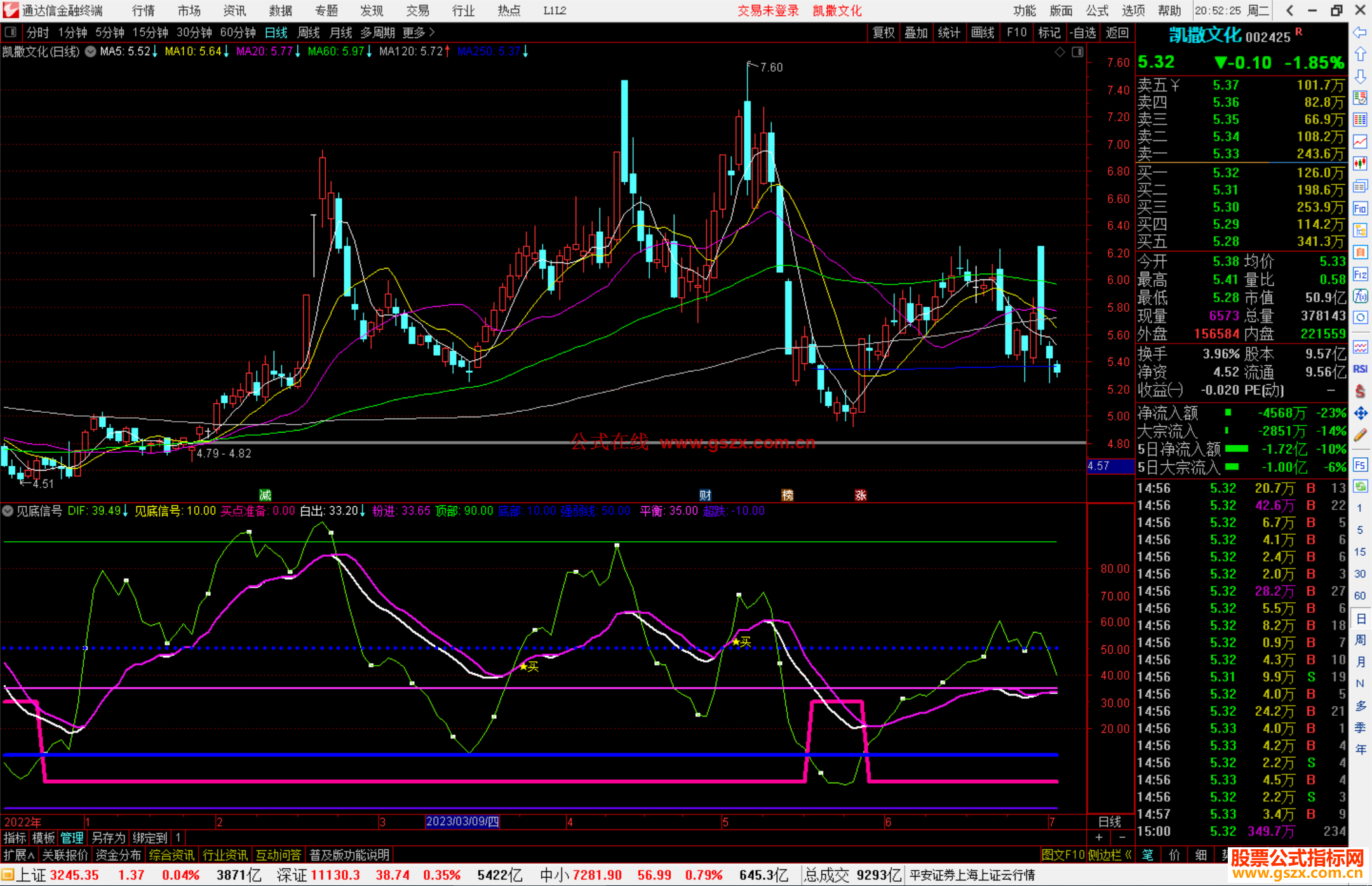The image size is (1372, 886).
Task: Select the 15 minute period in sidebar
Action: coord(1360,552)
